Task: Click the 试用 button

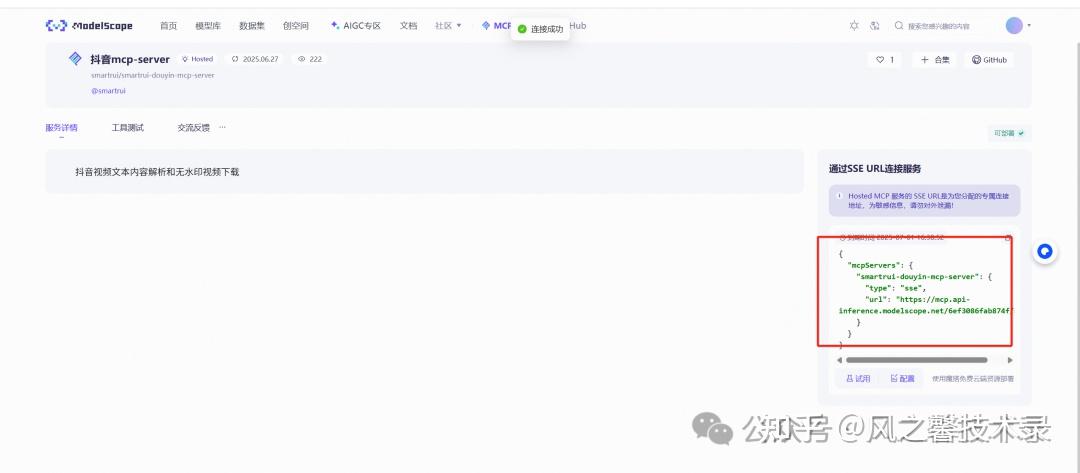Action: [x=858, y=379]
